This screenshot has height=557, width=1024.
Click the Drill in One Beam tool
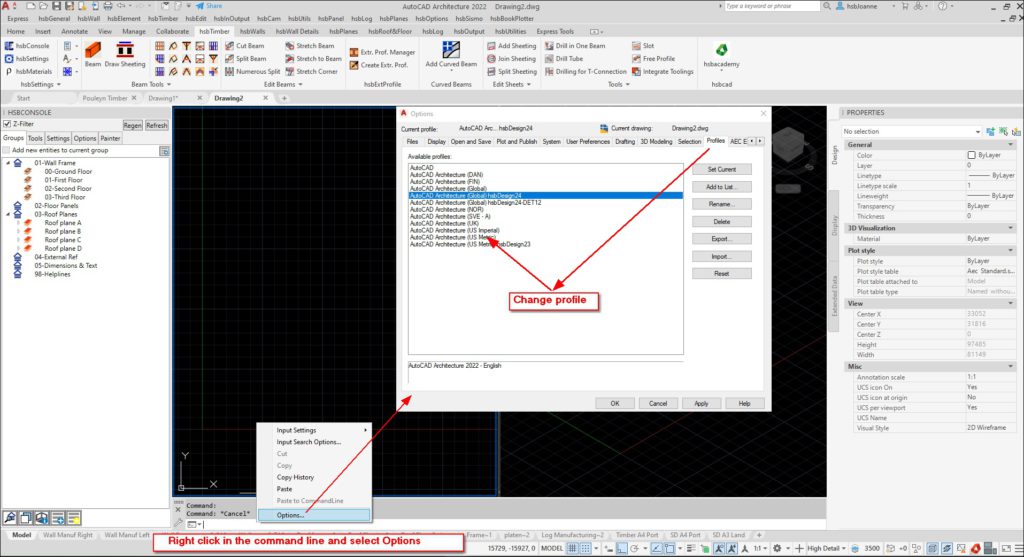tap(575, 46)
